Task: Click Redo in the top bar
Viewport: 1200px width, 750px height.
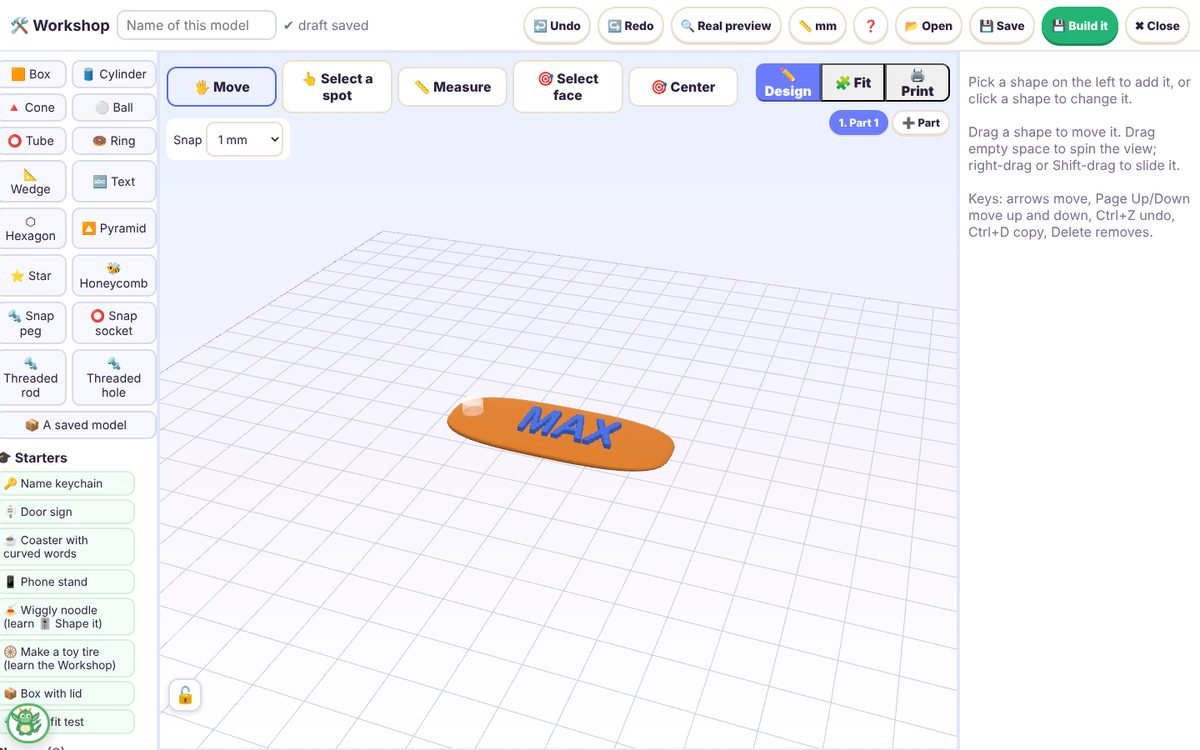Action: [x=631, y=26]
